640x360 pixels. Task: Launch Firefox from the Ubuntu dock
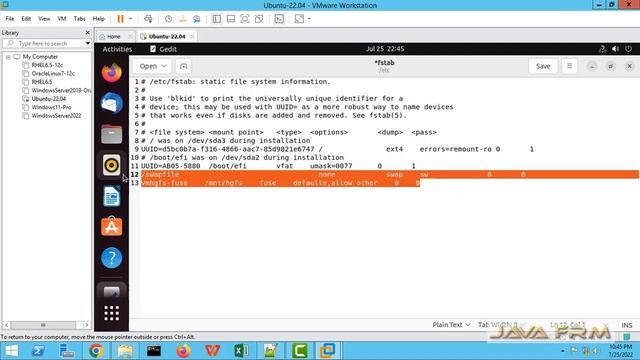(111, 73)
